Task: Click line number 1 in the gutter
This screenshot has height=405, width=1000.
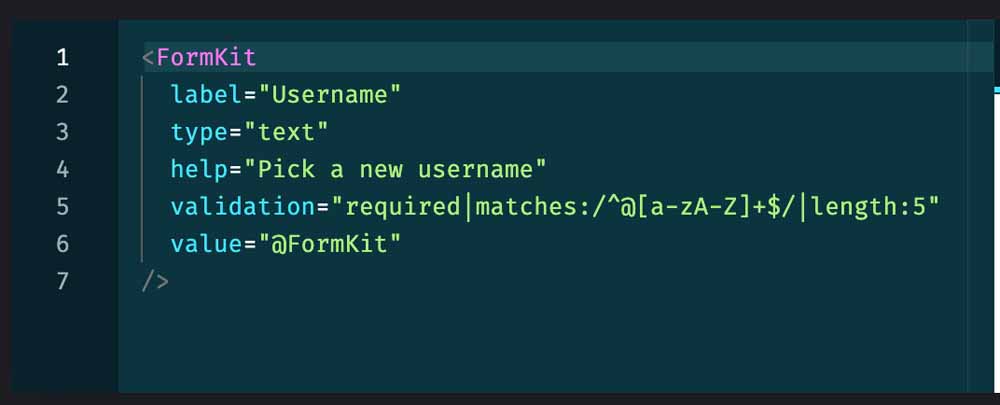Action: coord(62,57)
